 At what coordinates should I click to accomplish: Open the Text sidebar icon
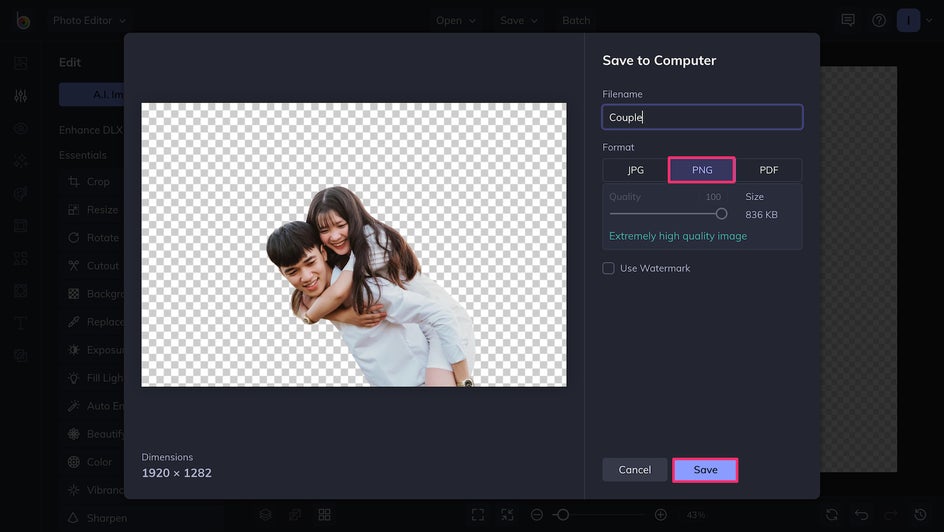coord(20,323)
